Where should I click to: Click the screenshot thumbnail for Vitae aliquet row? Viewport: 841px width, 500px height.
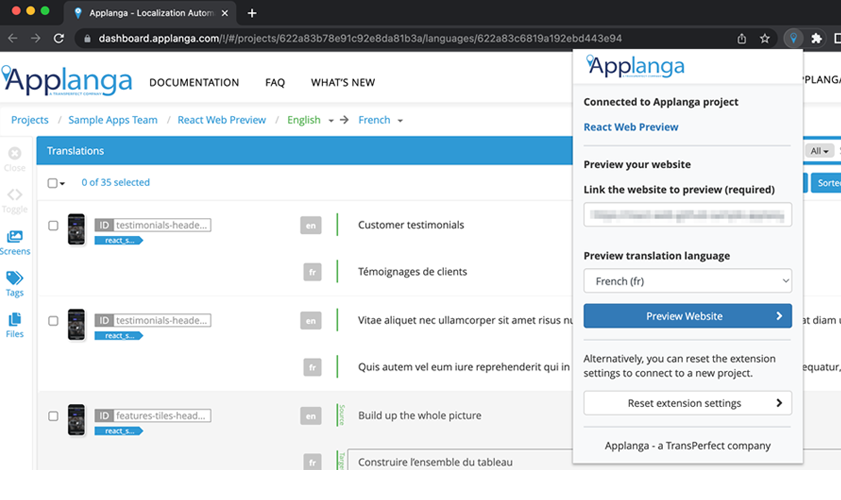pos(76,324)
